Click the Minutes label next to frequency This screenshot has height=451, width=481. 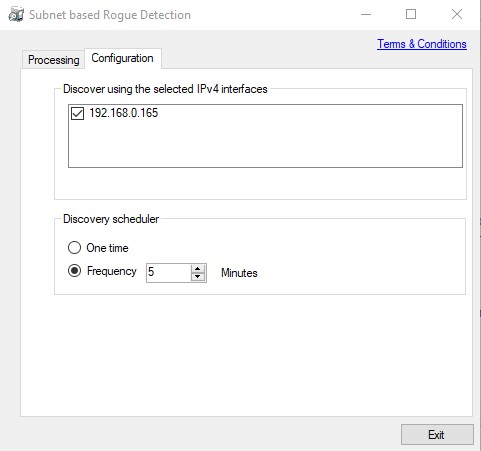click(239, 273)
